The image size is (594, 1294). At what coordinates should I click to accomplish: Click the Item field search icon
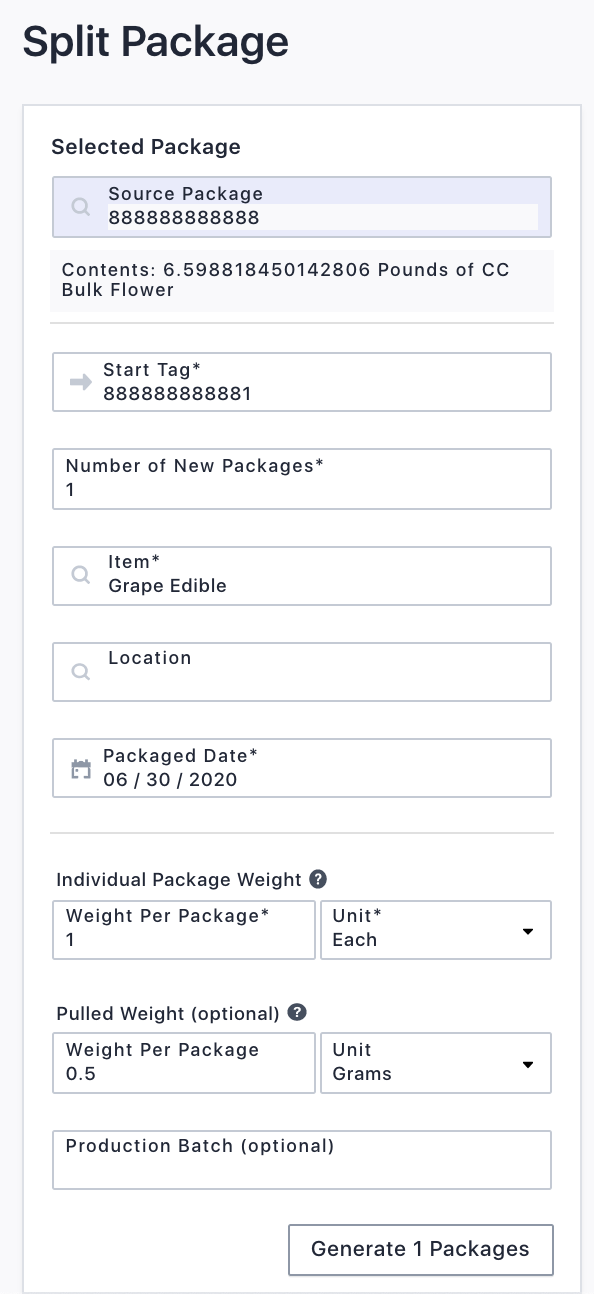click(81, 576)
